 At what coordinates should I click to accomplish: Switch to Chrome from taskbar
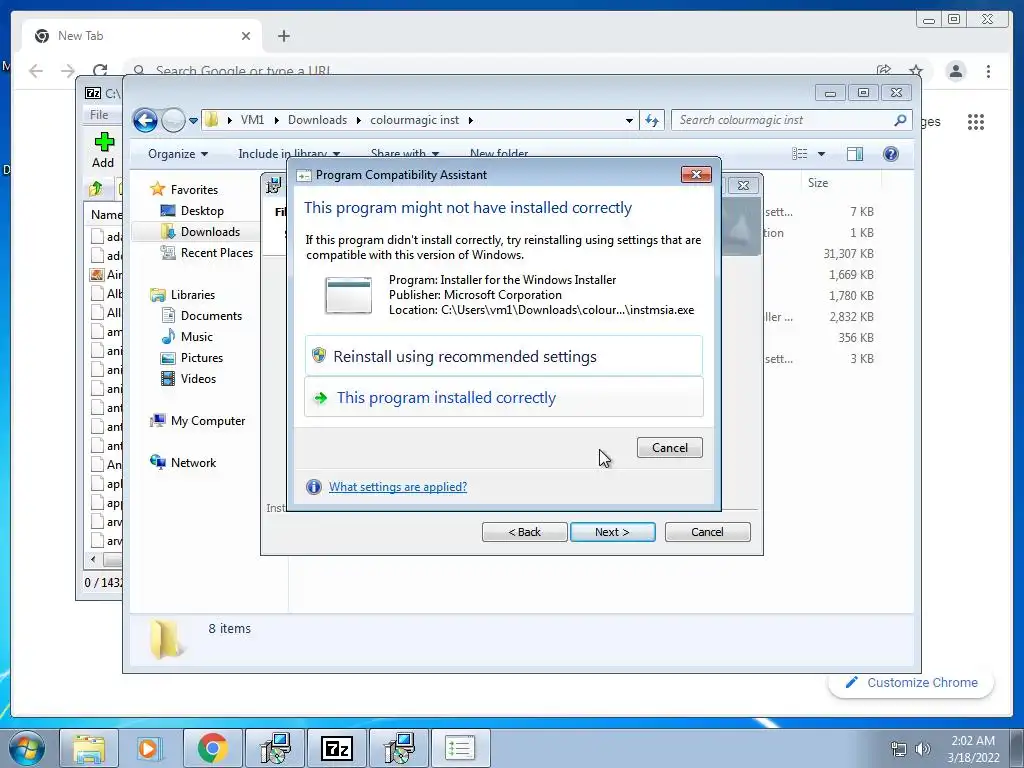[x=212, y=748]
